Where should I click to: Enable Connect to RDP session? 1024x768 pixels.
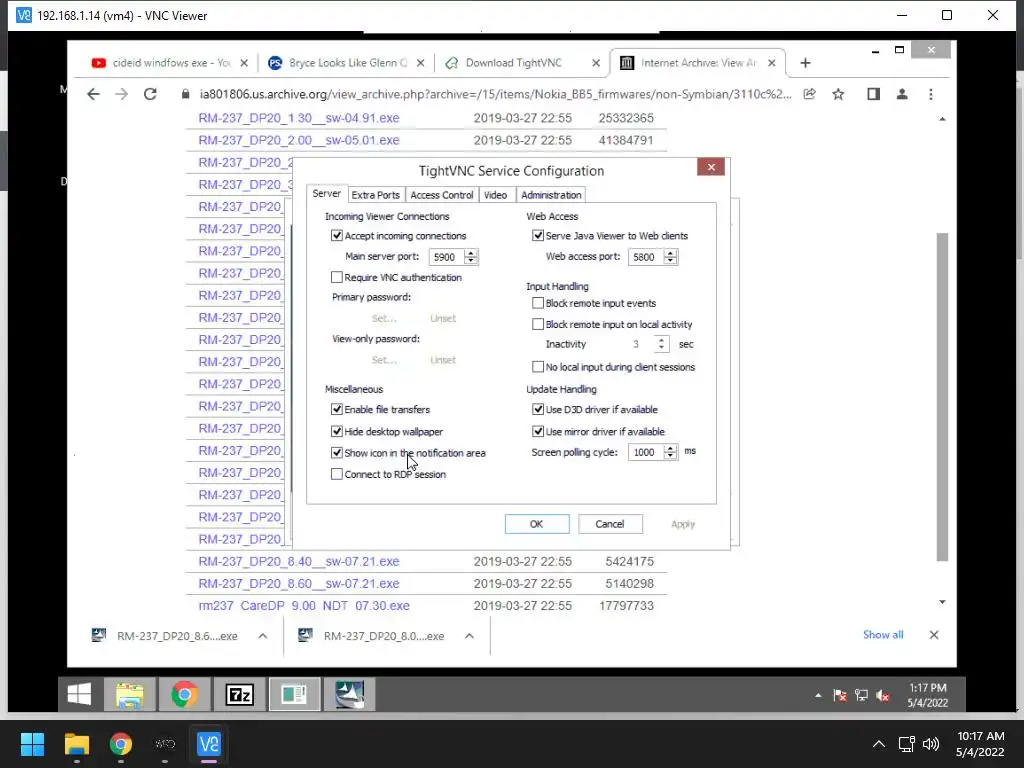pos(337,474)
